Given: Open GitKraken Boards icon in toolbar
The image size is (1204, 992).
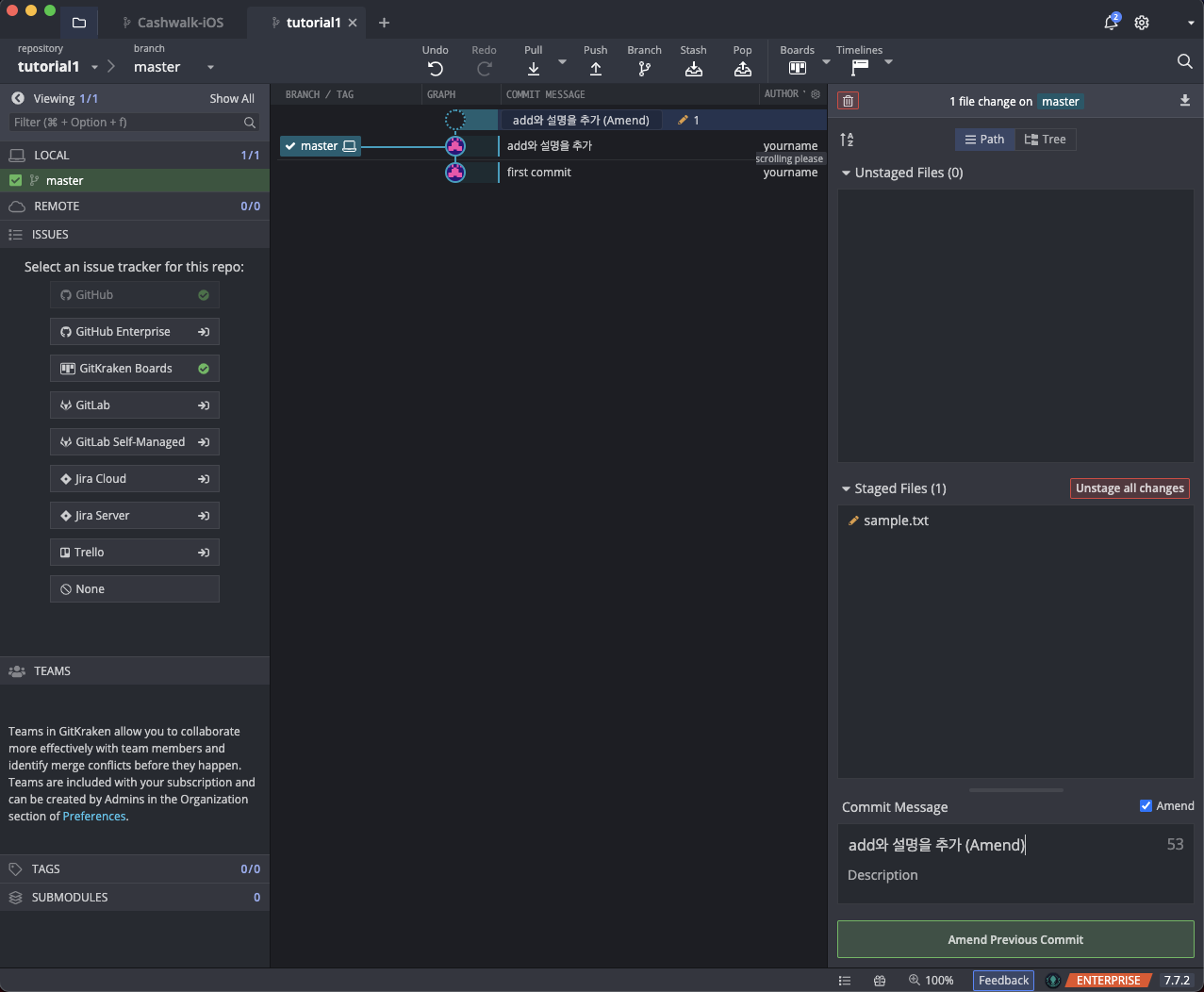Looking at the screenshot, I should 797,68.
